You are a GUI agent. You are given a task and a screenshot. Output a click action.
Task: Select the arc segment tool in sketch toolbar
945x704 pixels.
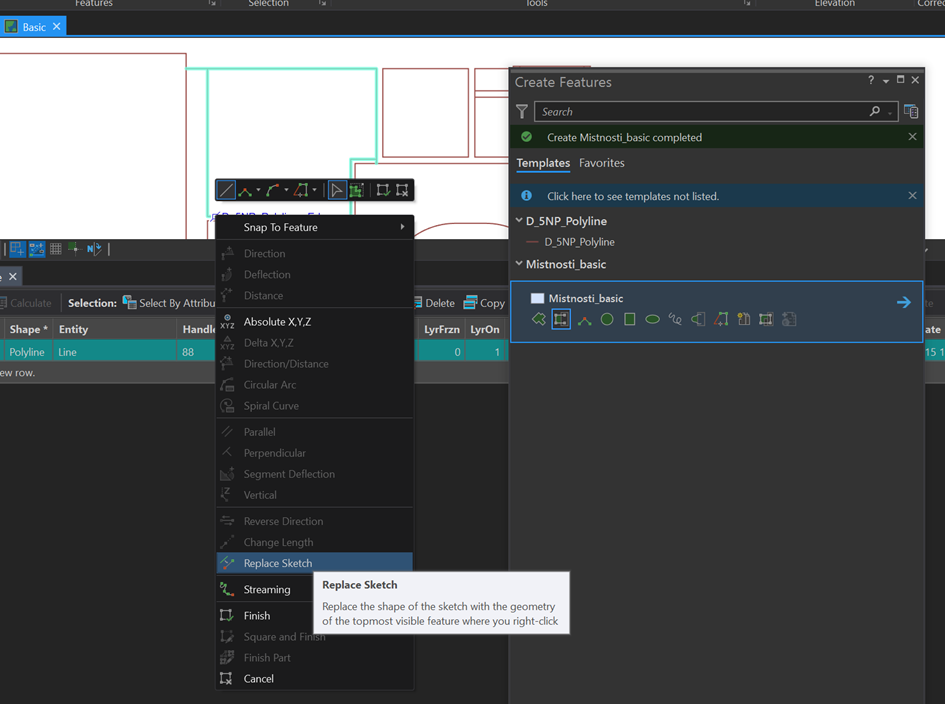272,190
